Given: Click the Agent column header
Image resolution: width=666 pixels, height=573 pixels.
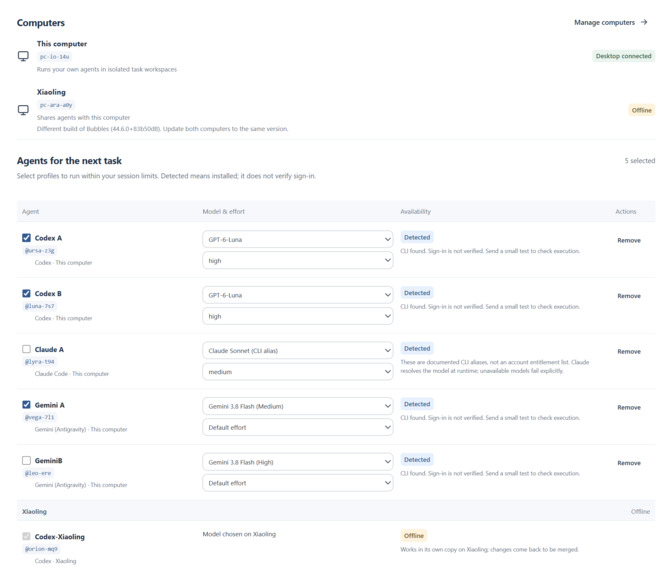Looking at the screenshot, I should coord(30,212).
